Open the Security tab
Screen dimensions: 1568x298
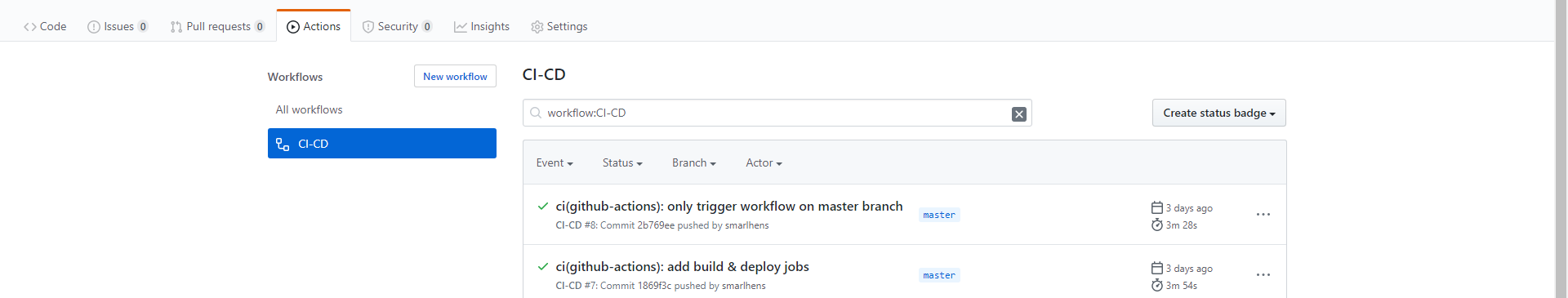(x=397, y=26)
